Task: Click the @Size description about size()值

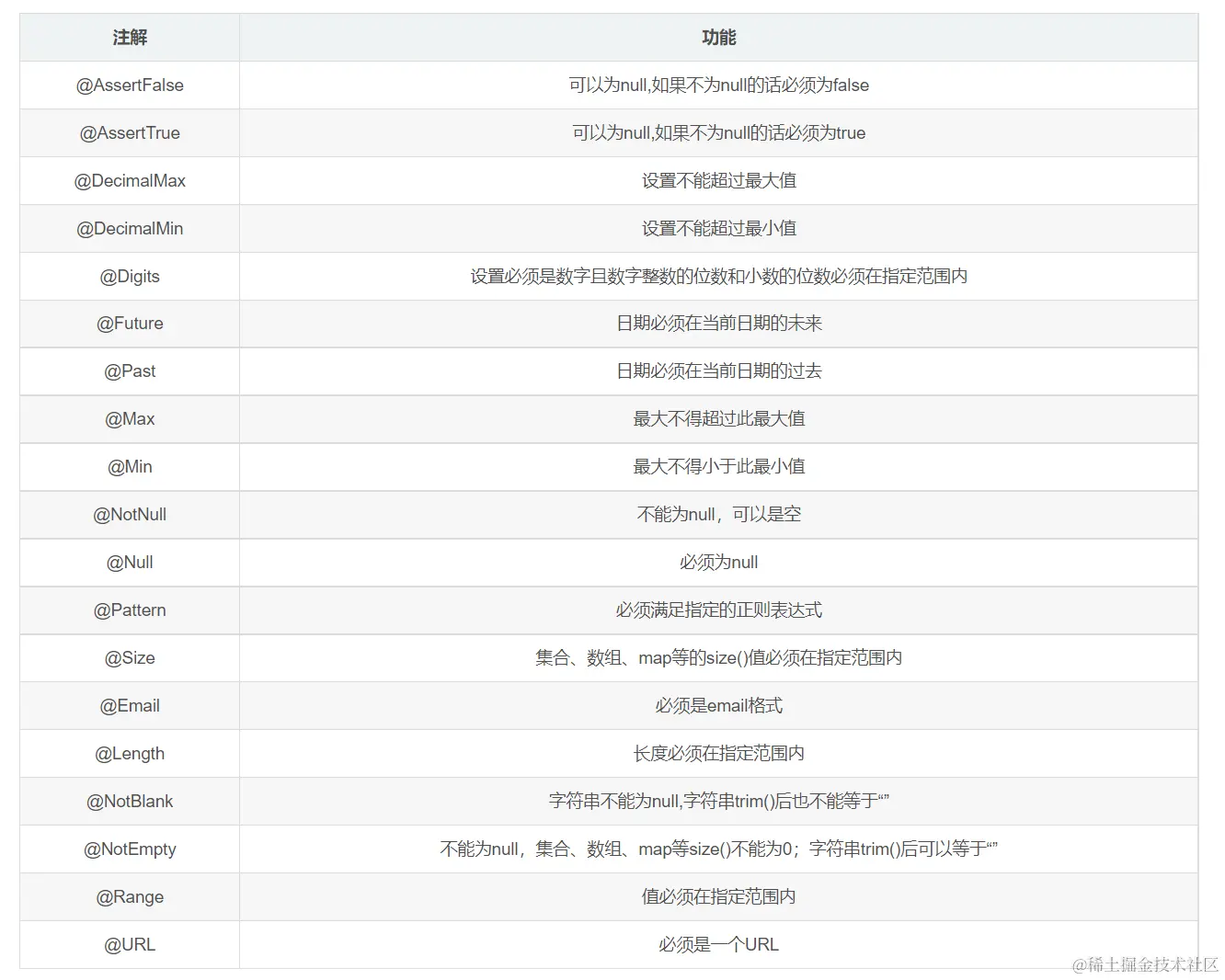Action: 718,658
